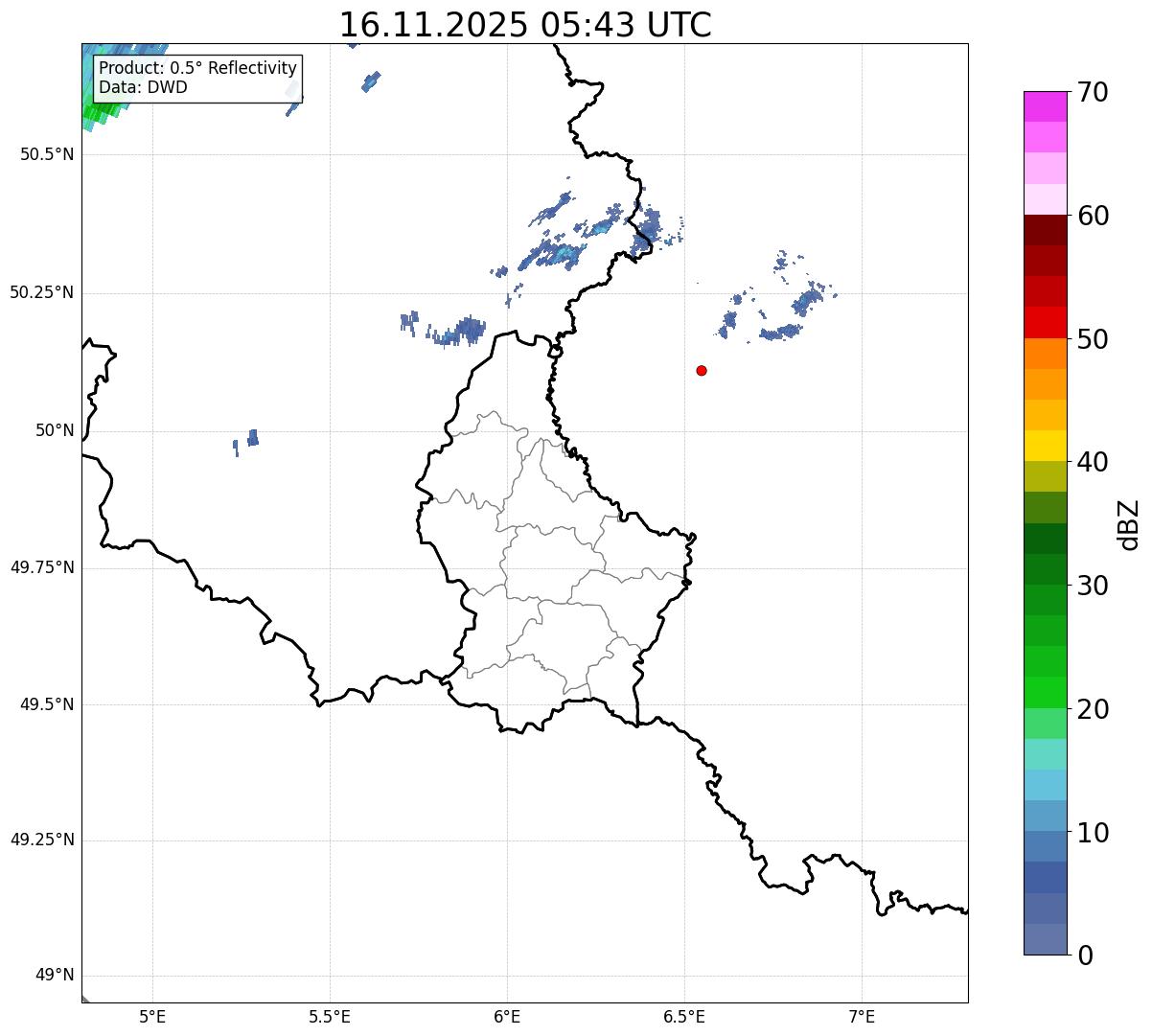Click the 5.5°E longitude label
This screenshot has width=1152, height=1036.
[330, 1016]
